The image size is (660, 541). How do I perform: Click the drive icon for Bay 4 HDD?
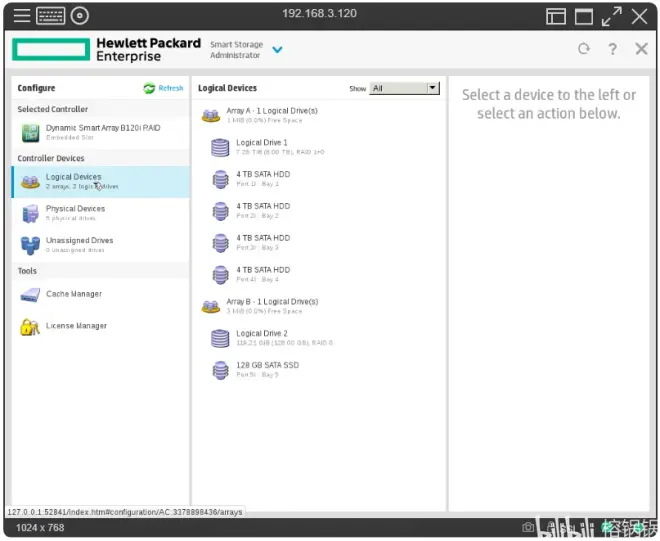221,274
